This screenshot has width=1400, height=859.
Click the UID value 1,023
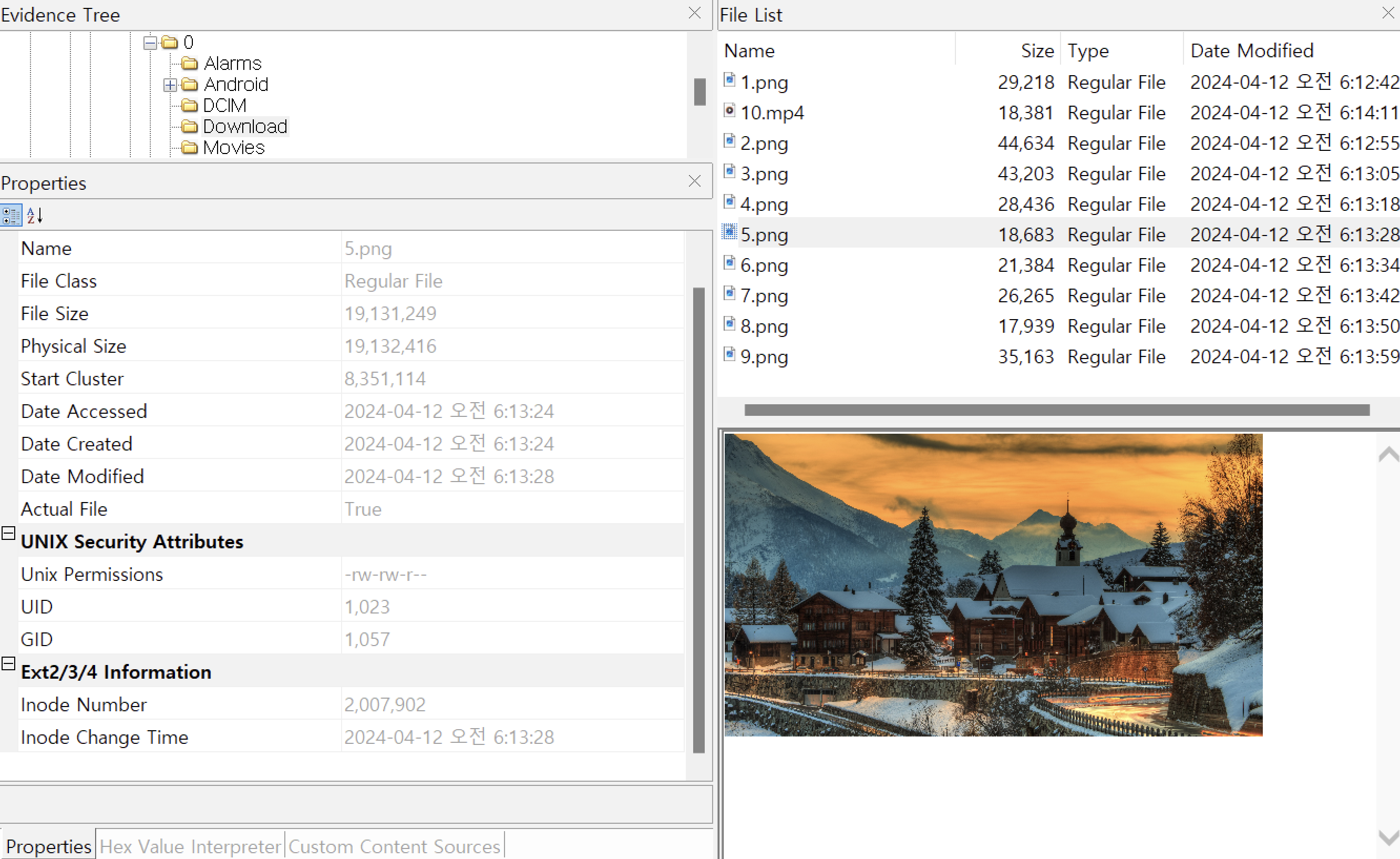point(367,607)
